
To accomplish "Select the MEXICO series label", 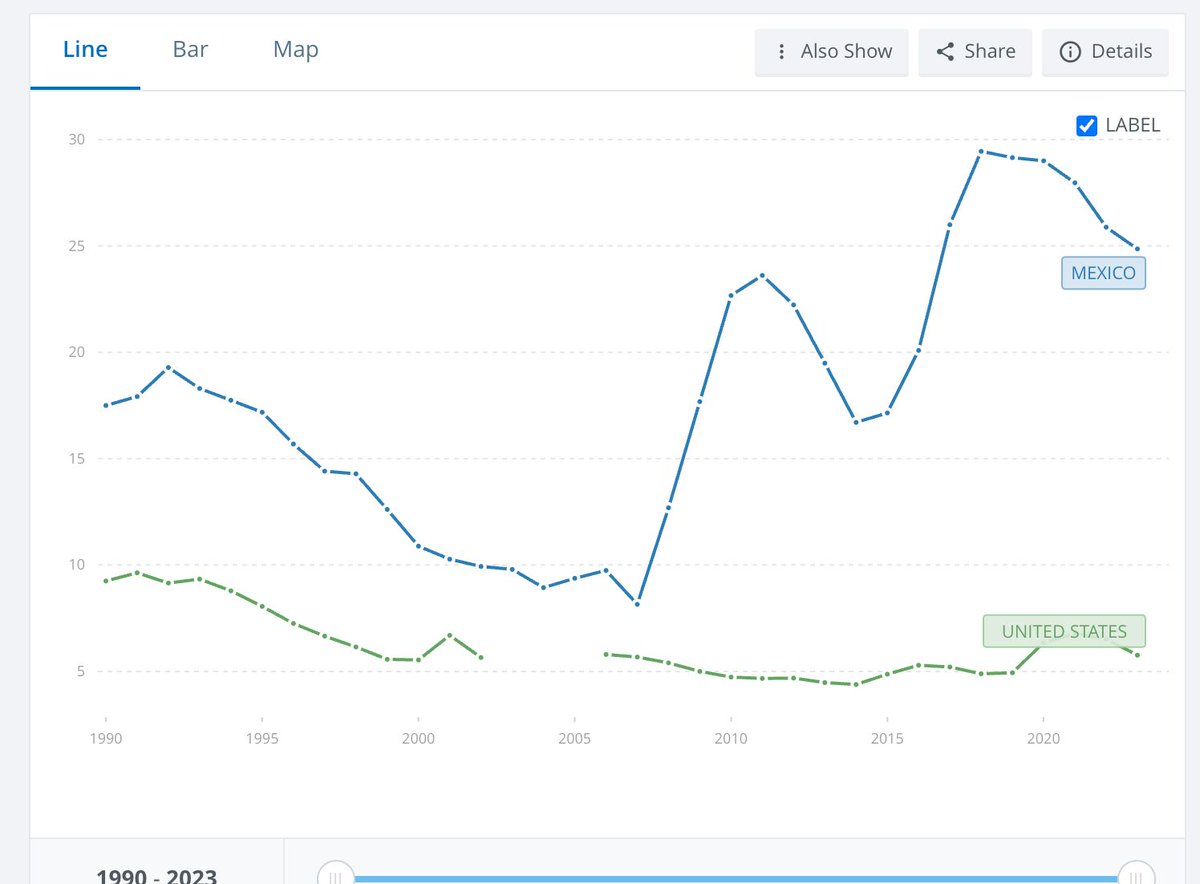I will [x=1103, y=272].
